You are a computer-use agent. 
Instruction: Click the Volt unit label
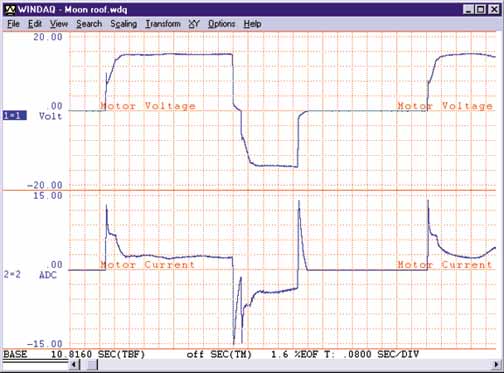(50, 116)
